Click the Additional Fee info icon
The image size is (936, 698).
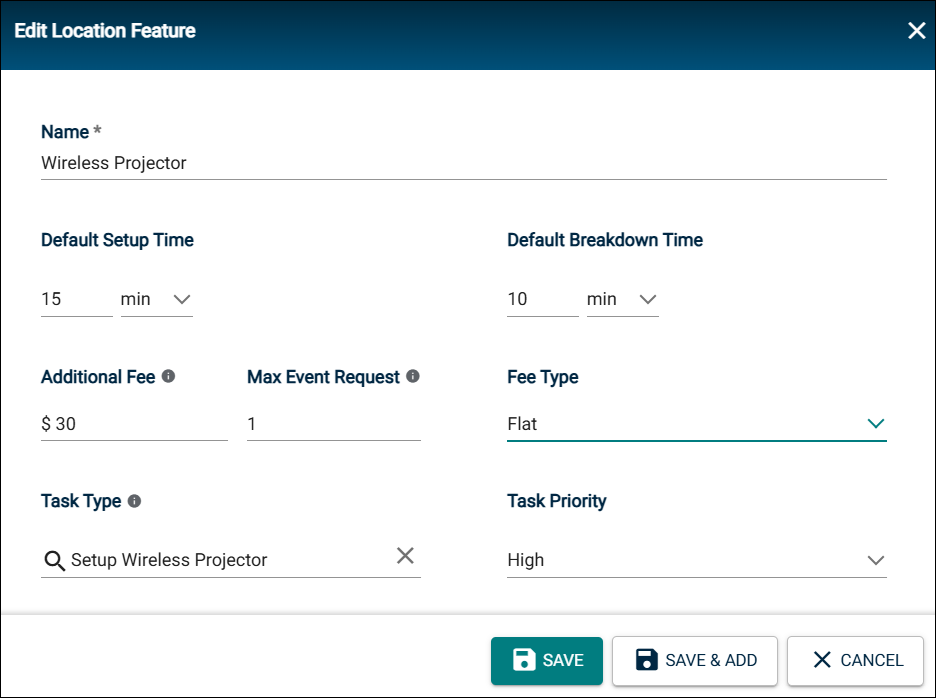(x=168, y=376)
